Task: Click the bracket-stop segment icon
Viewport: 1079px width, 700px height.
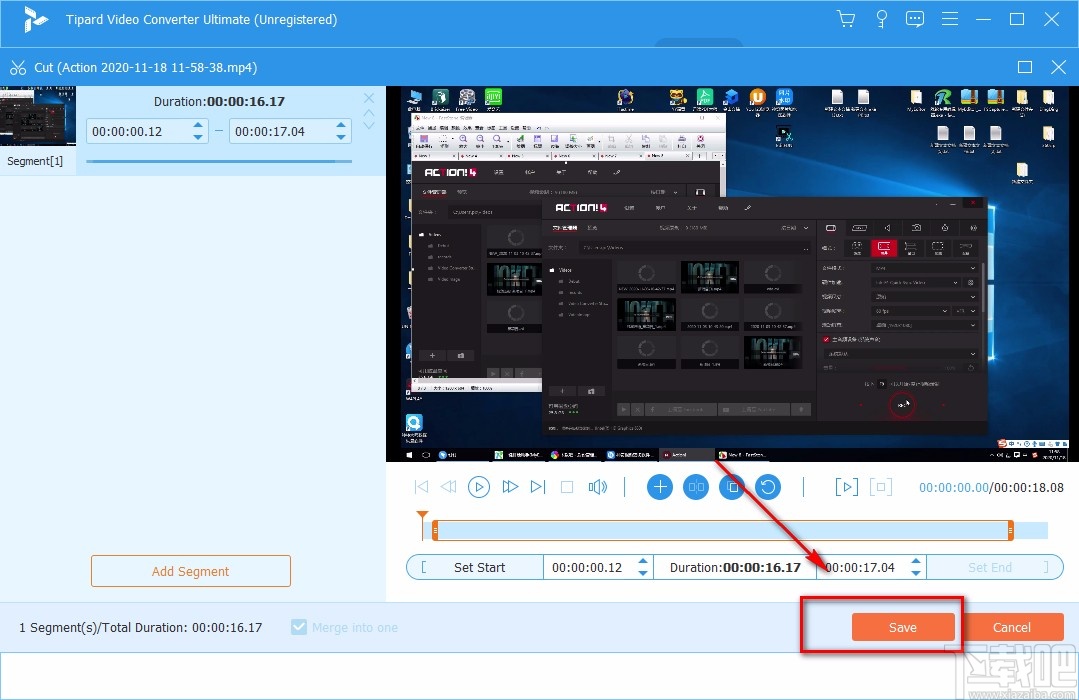Action: tap(881, 487)
